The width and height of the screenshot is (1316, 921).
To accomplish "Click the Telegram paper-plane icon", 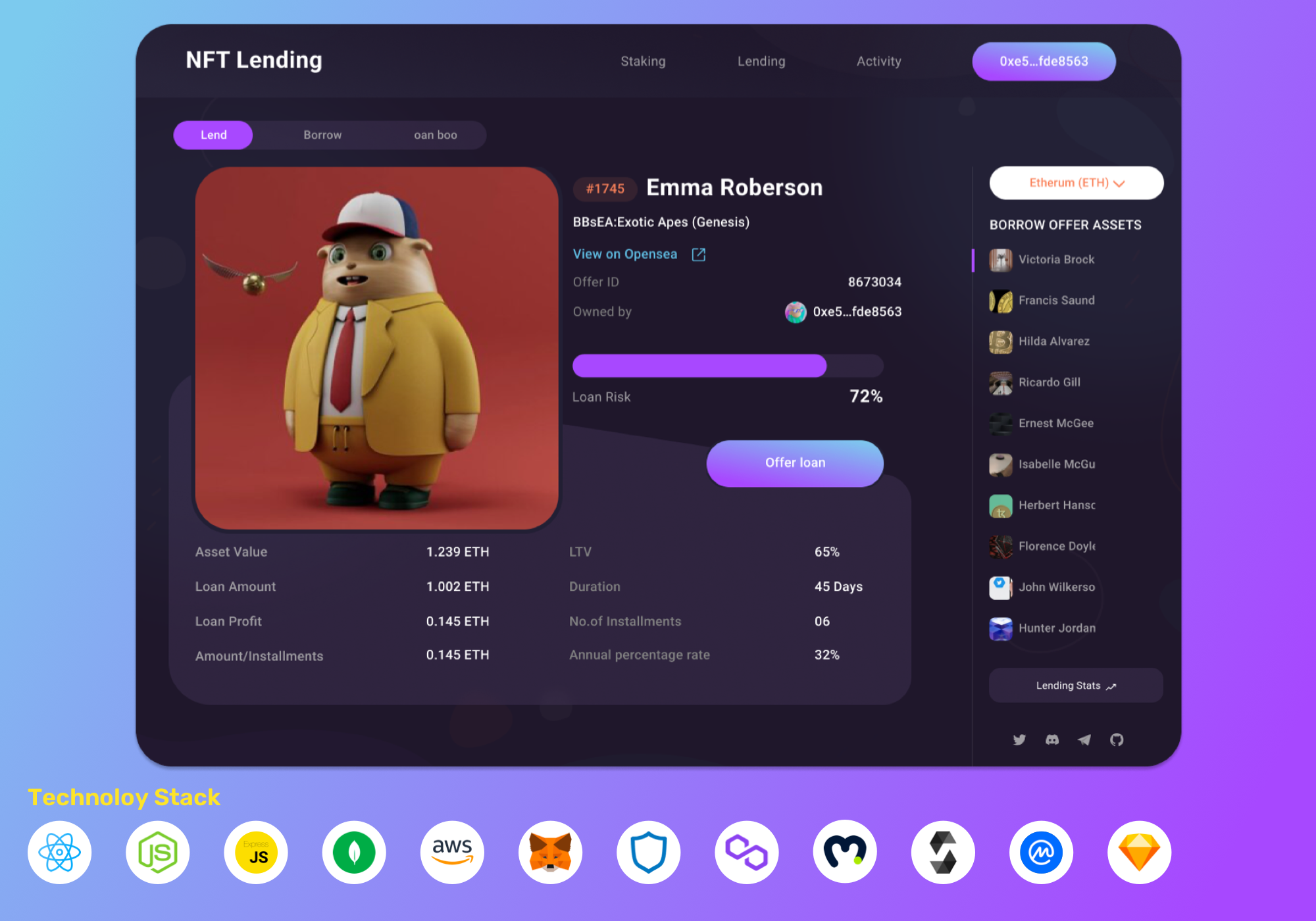I will (x=1084, y=739).
